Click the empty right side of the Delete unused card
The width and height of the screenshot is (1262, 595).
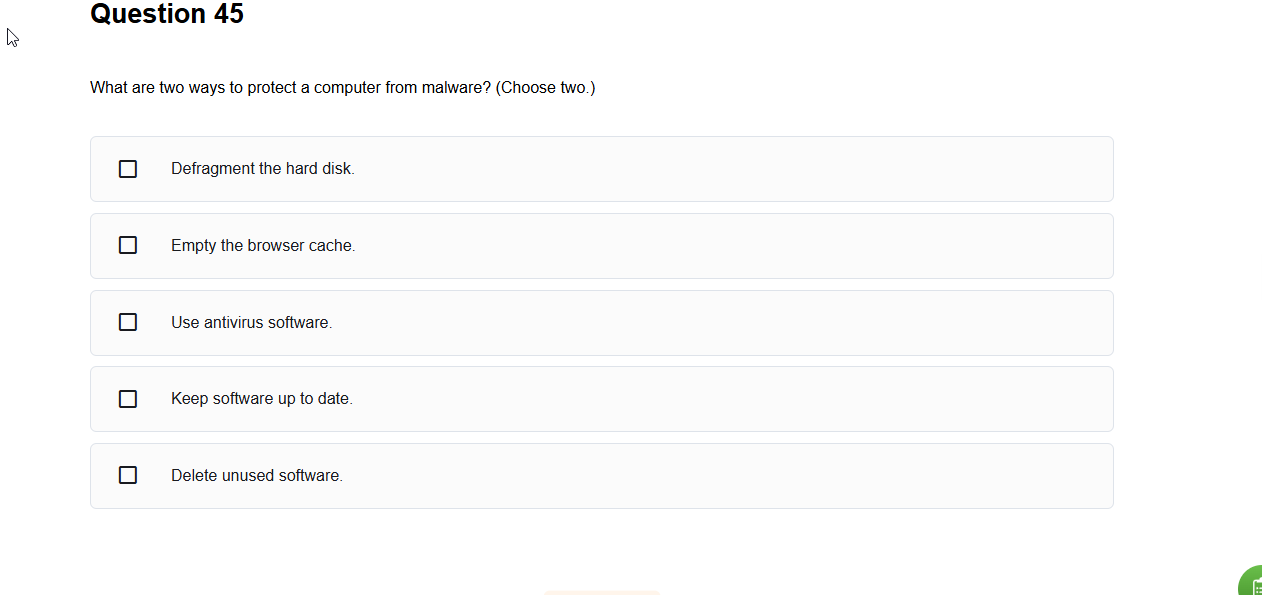point(800,476)
